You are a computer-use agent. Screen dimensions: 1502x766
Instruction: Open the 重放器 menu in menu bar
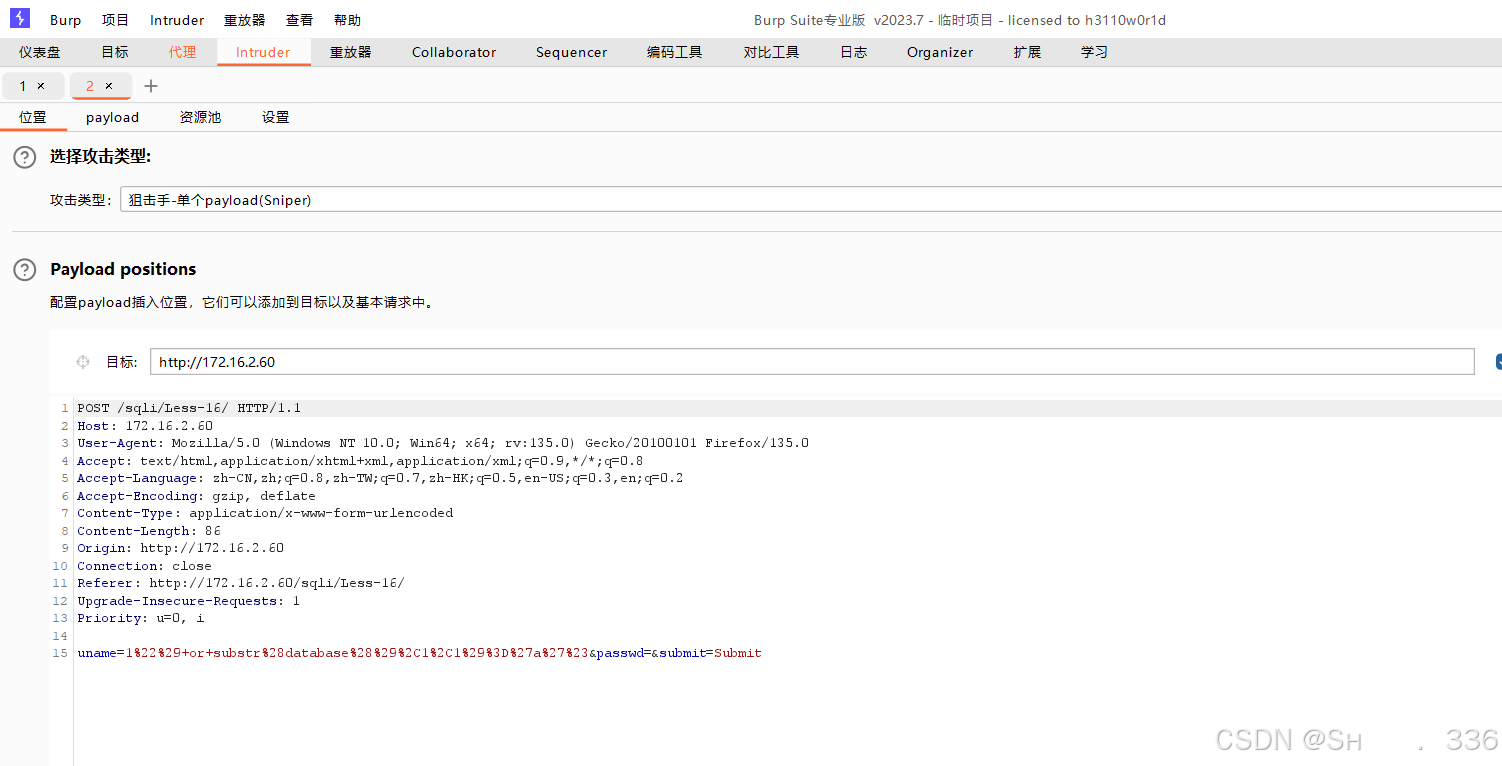point(244,20)
